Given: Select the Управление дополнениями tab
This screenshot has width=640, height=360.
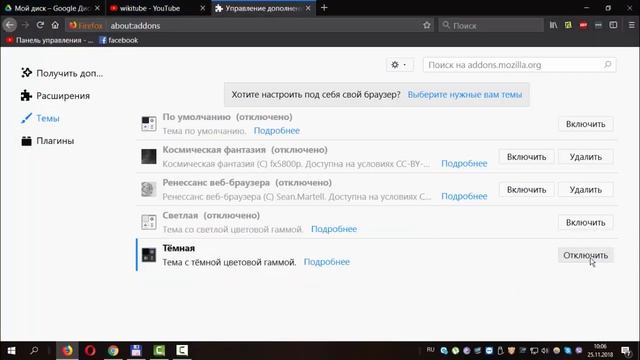Looking at the screenshot, I should (x=263, y=8).
